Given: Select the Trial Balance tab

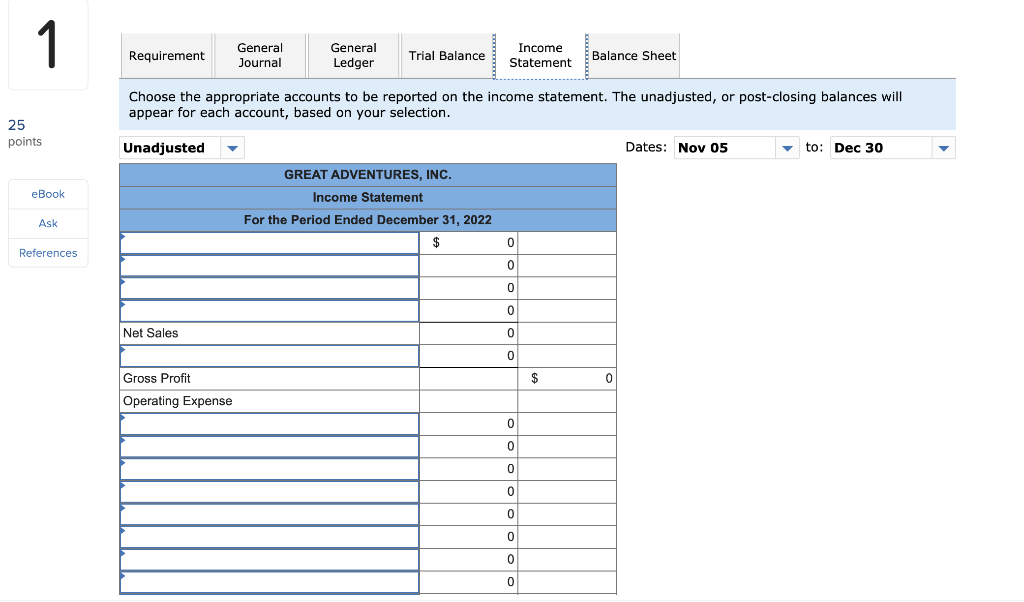Looking at the screenshot, I should 447,56.
